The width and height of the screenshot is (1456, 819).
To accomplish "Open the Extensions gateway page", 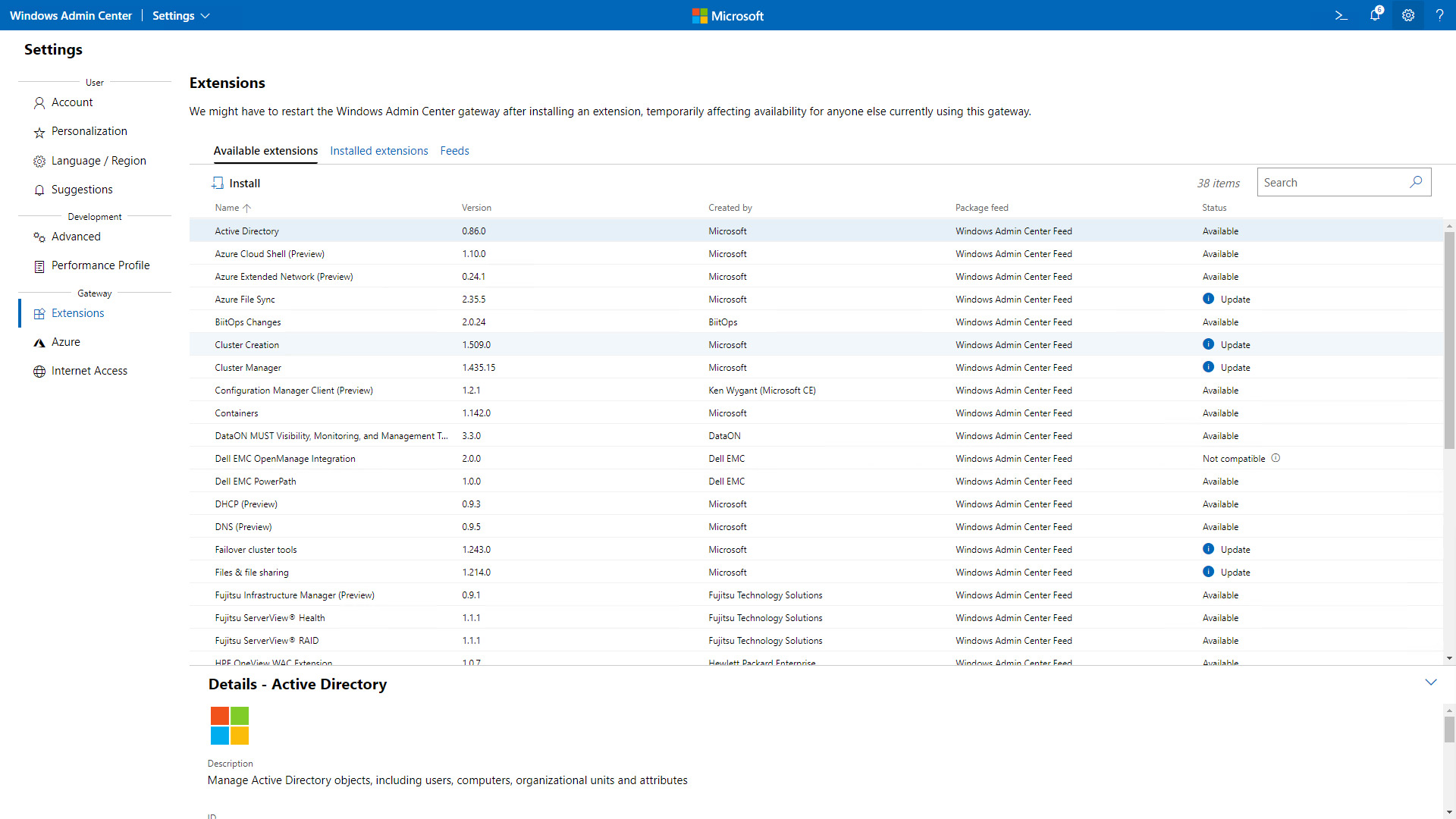I will coord(78,313).
